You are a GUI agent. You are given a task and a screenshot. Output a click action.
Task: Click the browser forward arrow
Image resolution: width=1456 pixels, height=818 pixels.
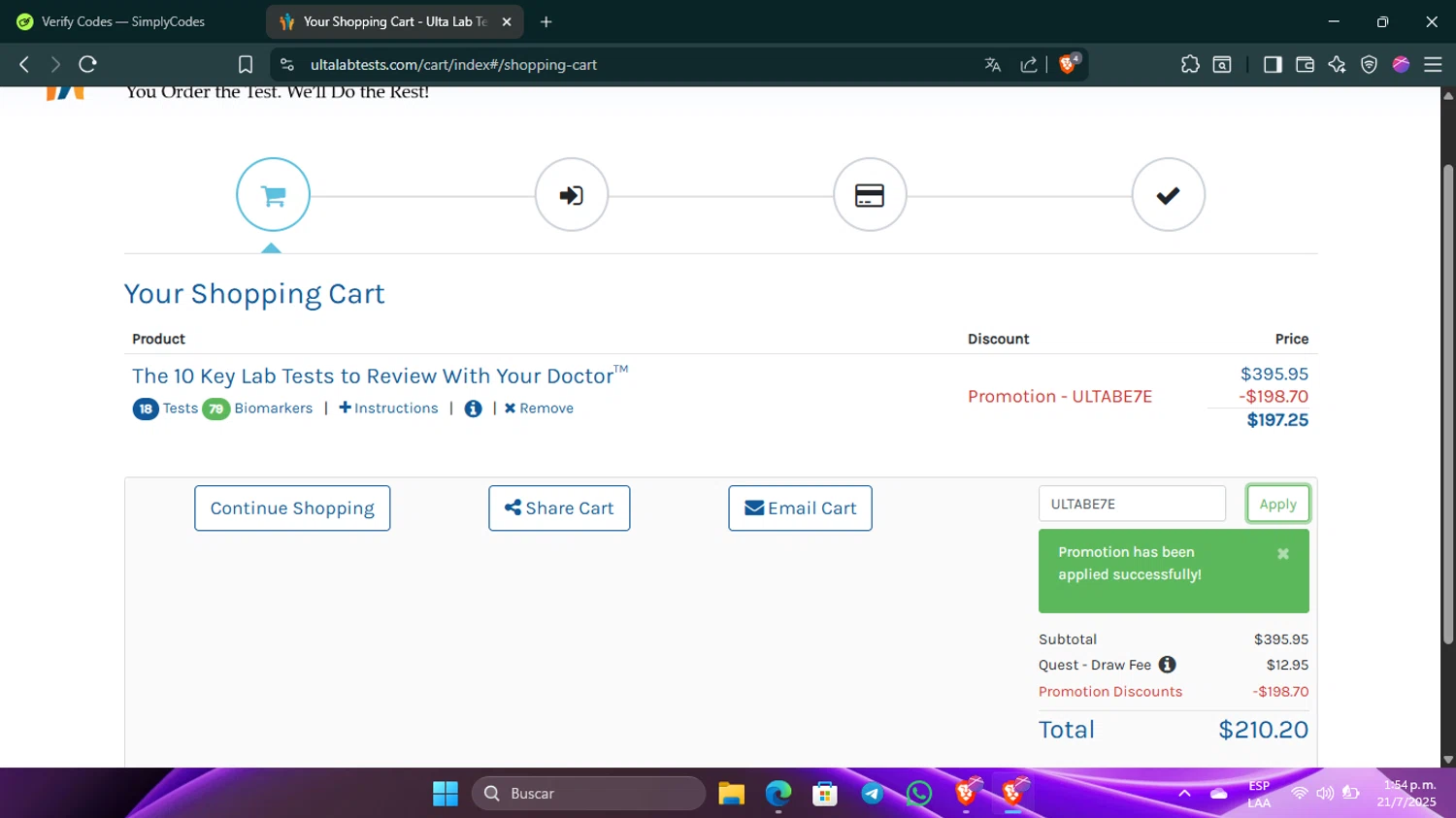55,64
